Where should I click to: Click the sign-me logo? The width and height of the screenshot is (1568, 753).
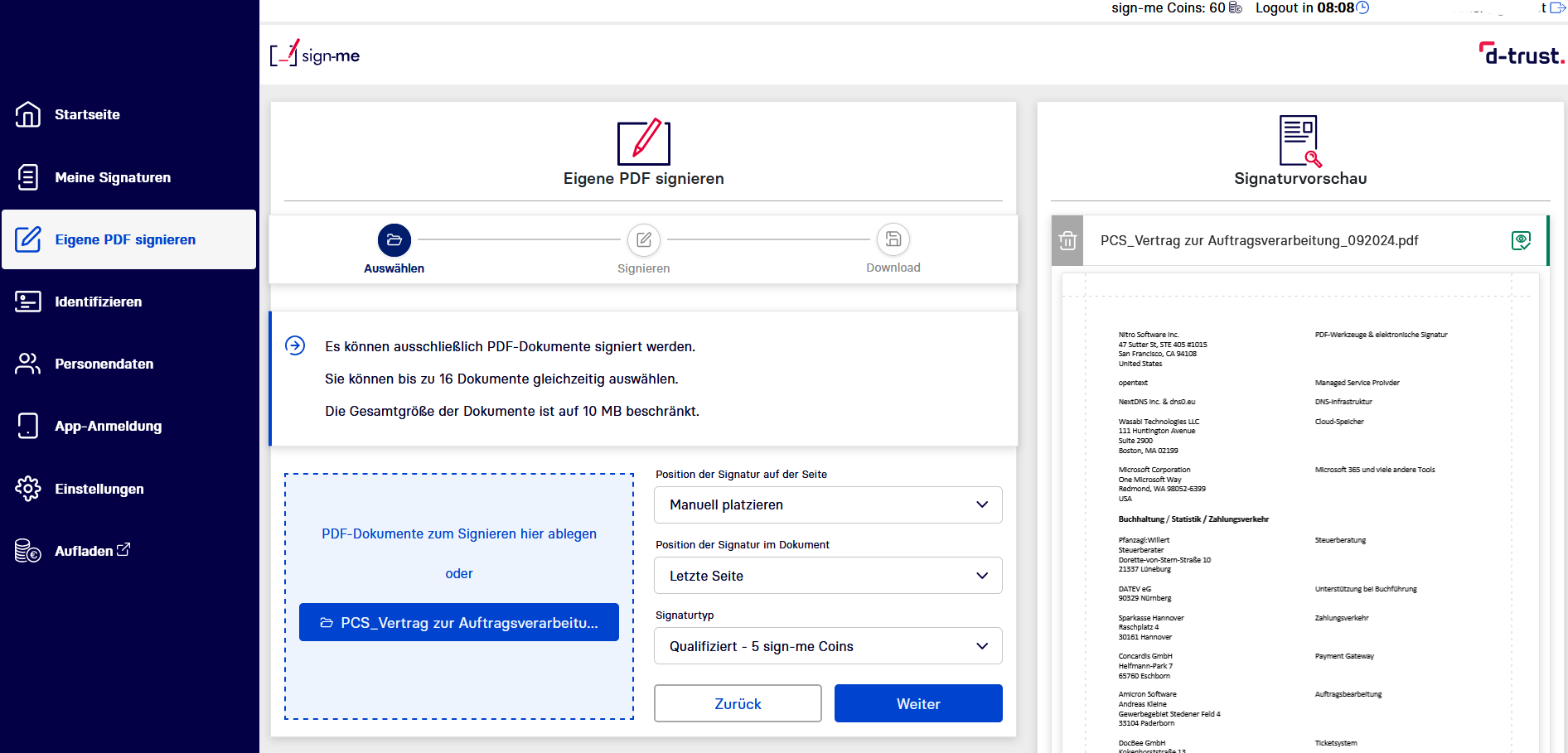pos(315,55)
